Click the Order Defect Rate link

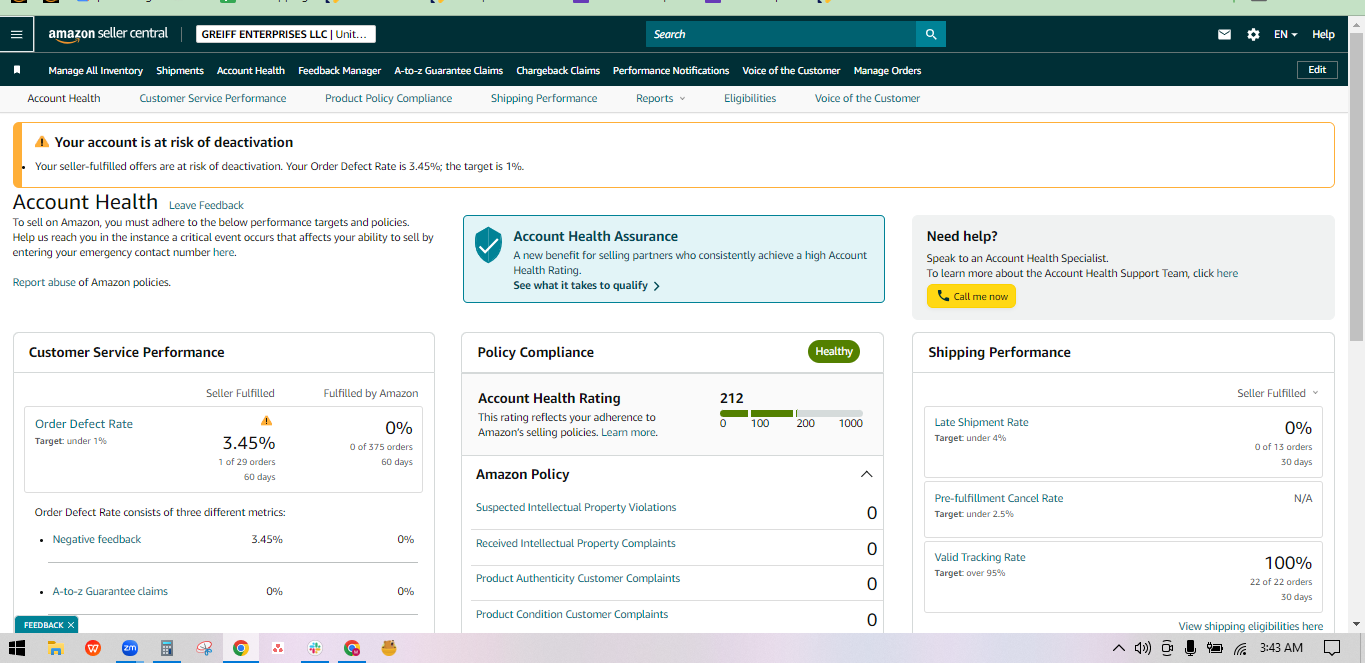pos(84,424)
